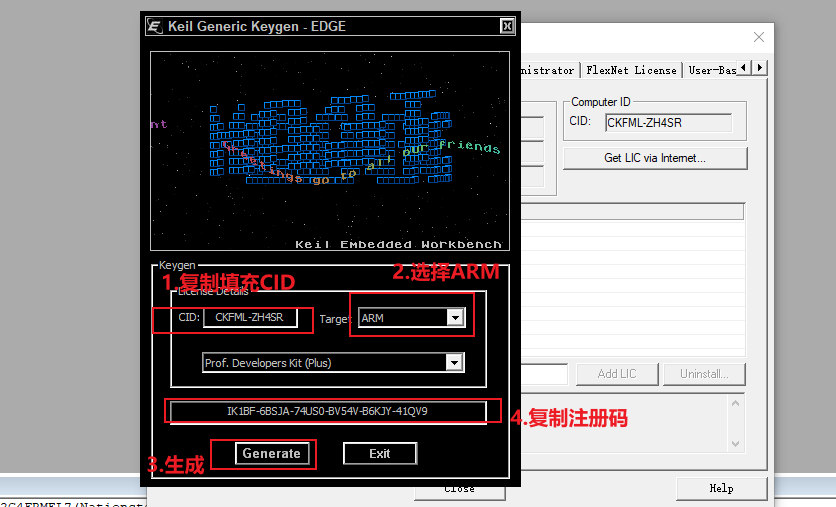Close the Keil Generic Keygen window
836x507 pixels.
507,26
